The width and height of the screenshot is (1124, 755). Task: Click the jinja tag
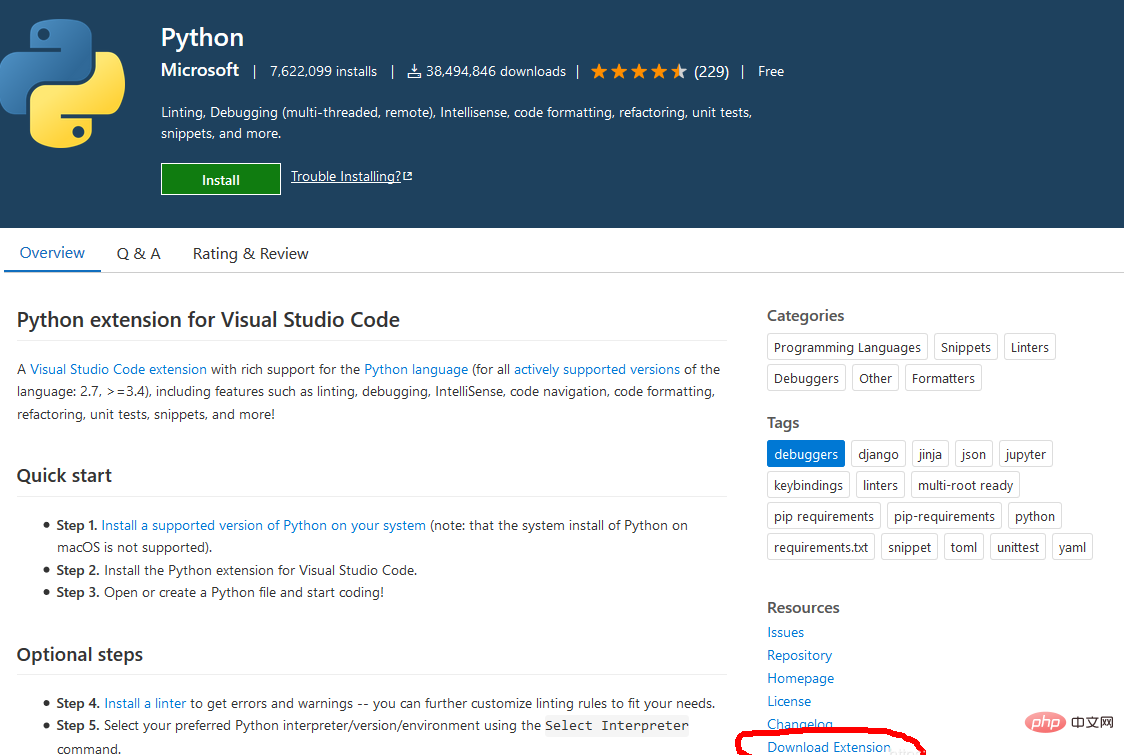tap(930, 454)
